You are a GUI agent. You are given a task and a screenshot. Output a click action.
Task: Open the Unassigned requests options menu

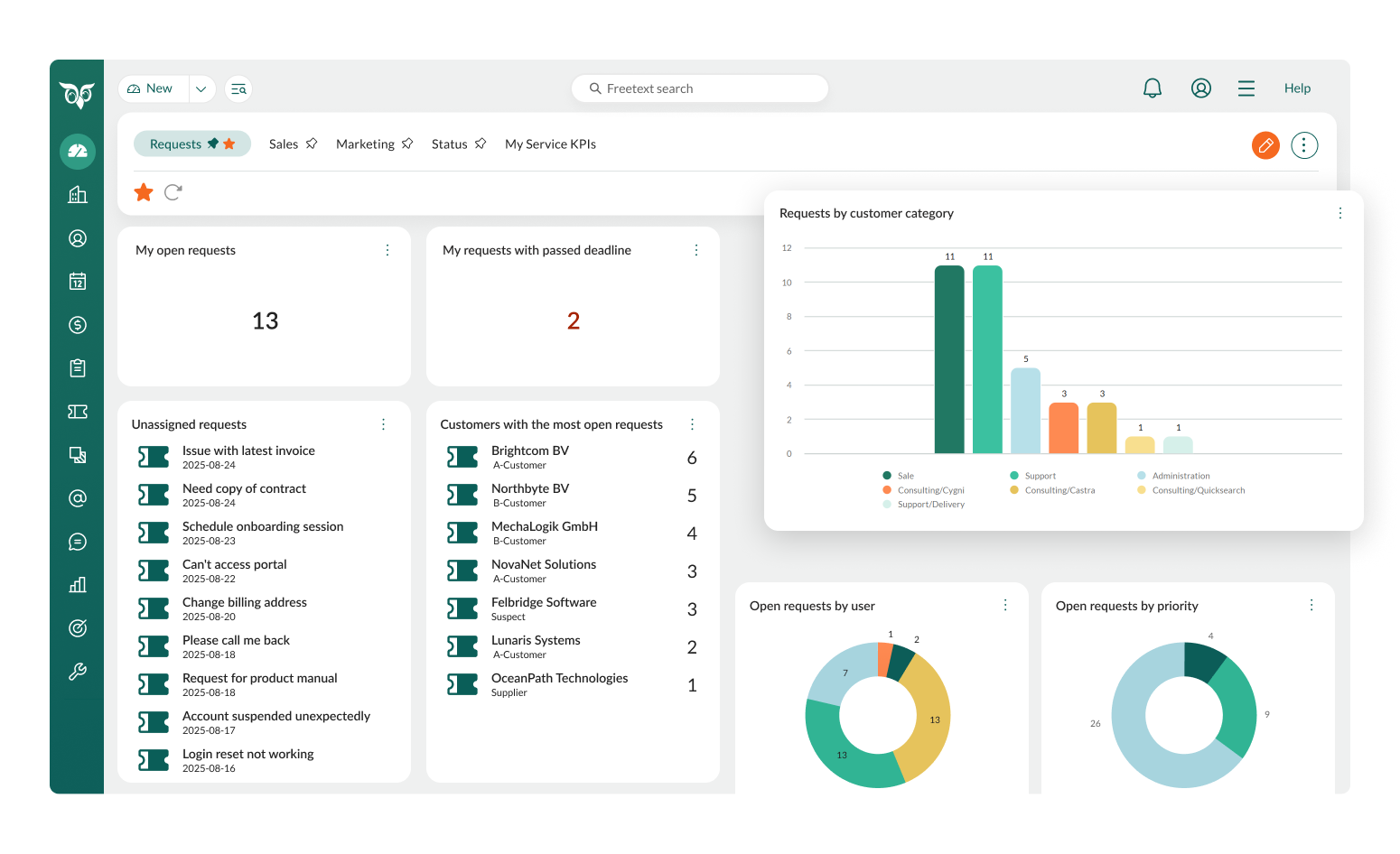click(x=383, y=424)
